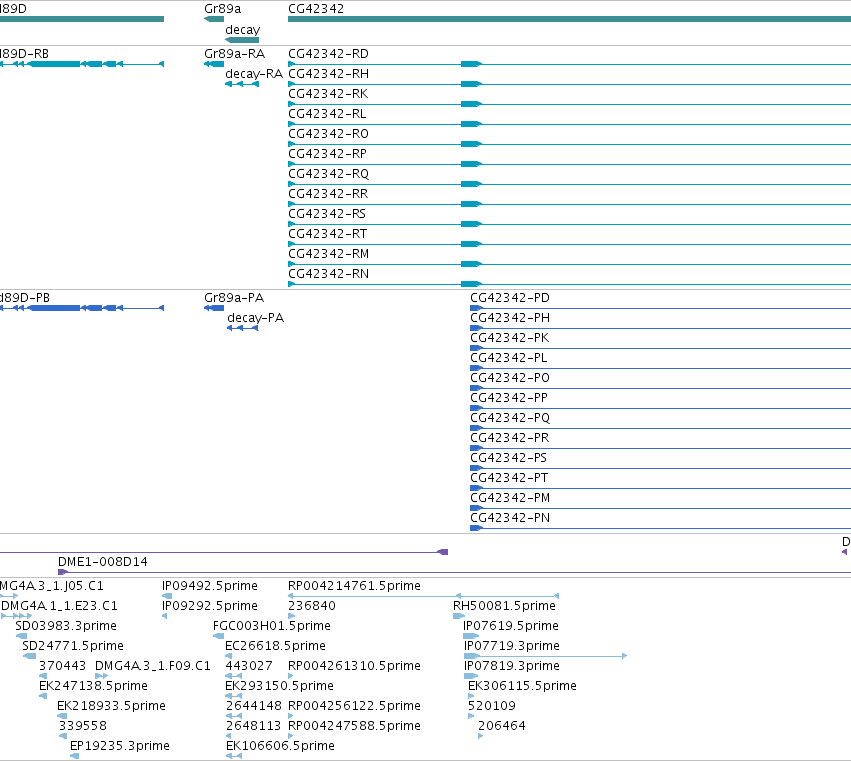Select EST RP004214761.5prime
This screenshot has height=761, width=851.
(354, 586)
